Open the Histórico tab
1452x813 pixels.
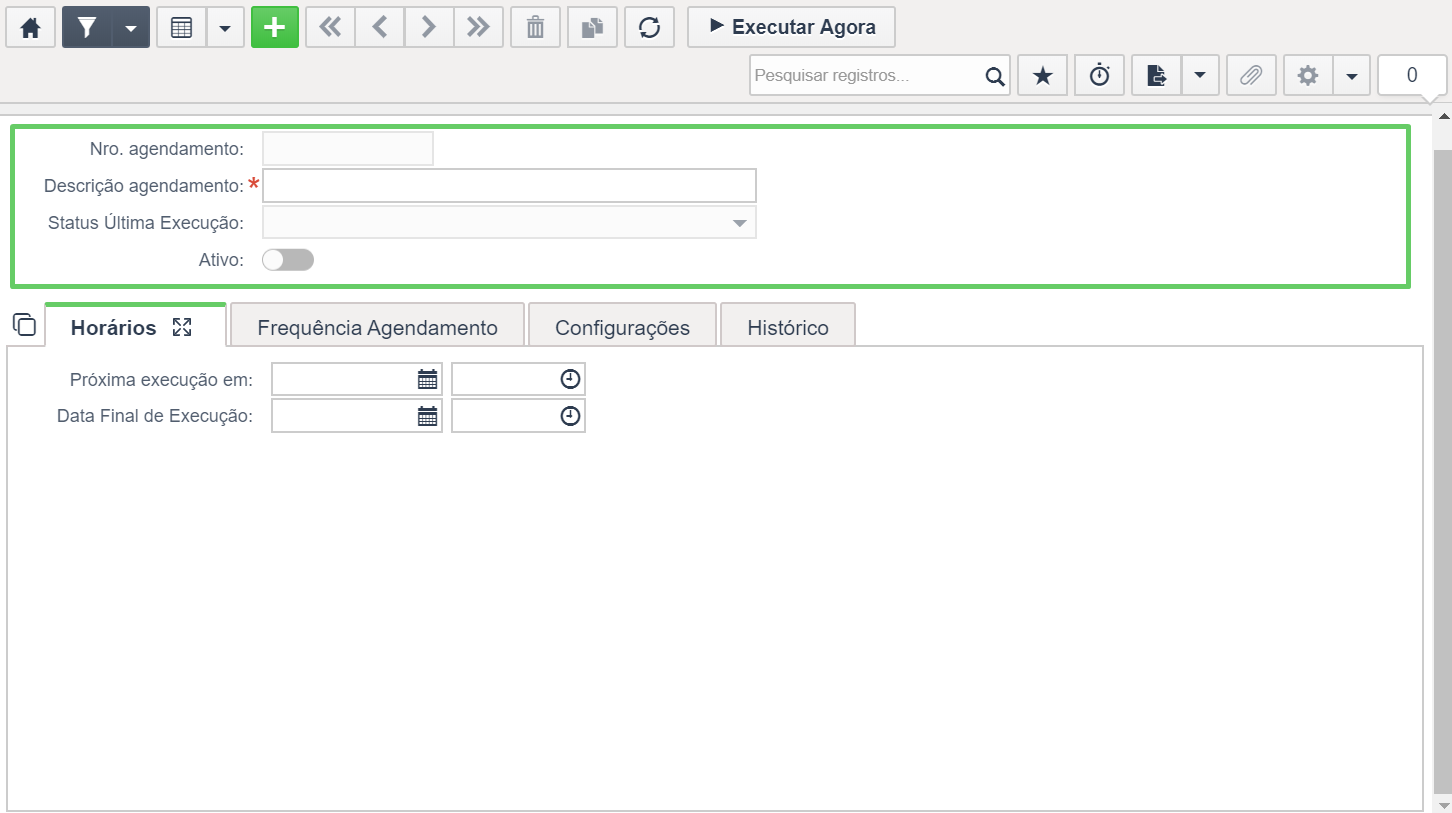point(788,327)
